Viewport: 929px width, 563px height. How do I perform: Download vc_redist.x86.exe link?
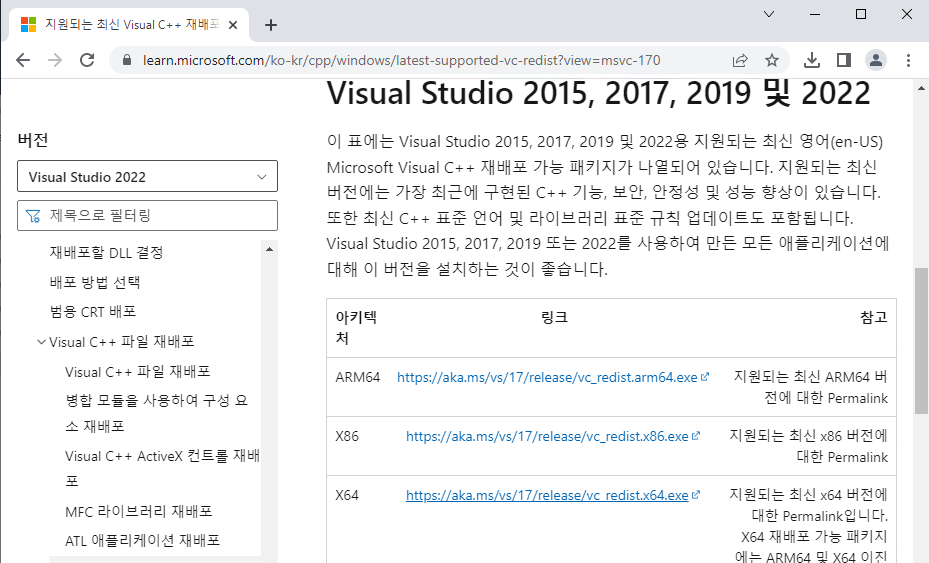pos(547,437)
